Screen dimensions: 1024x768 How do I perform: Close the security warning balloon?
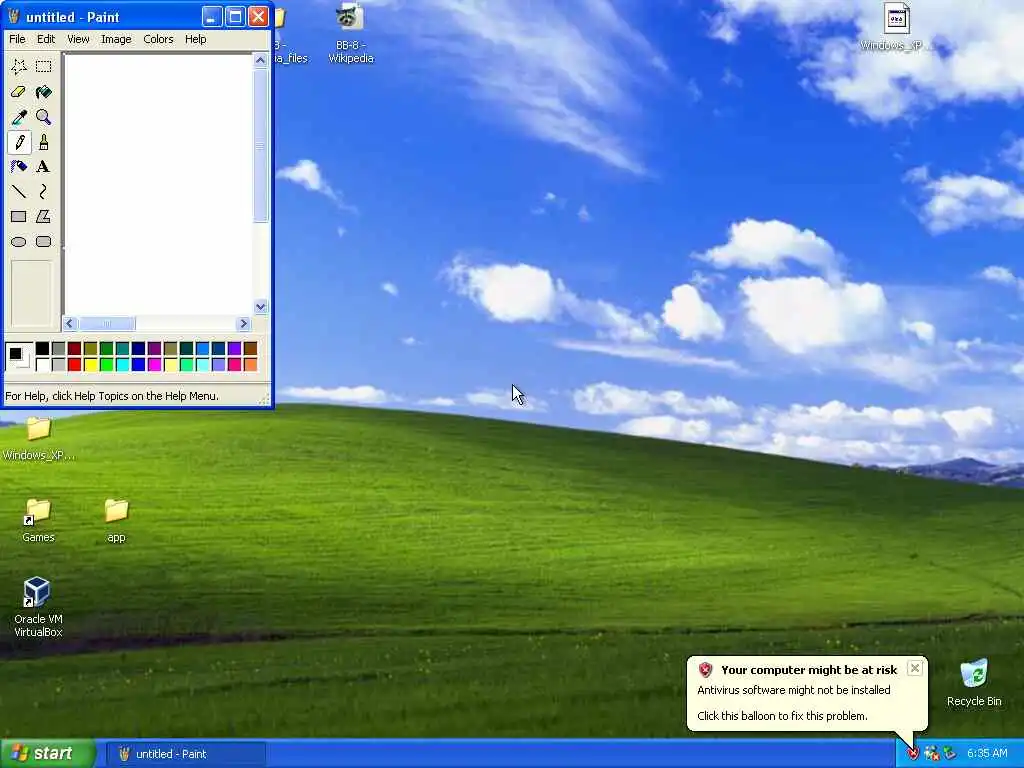coord(915,668)
